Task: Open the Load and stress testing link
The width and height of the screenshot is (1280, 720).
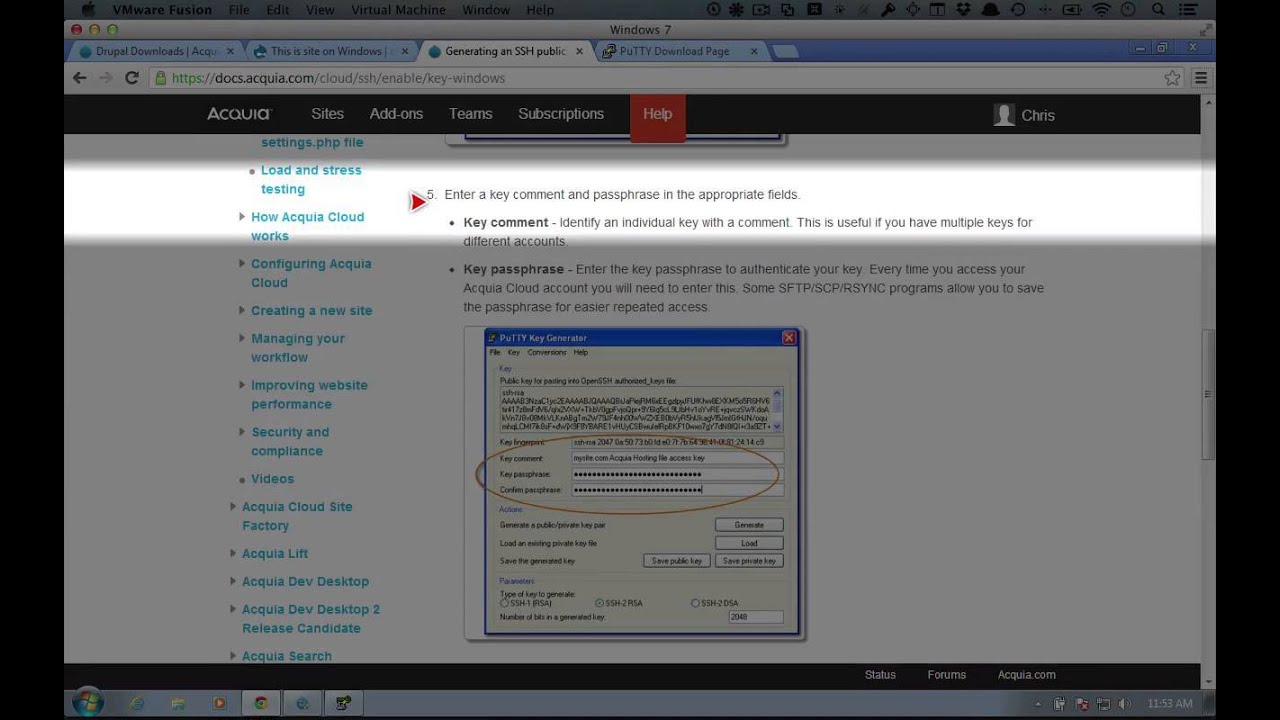Action: (311, 179)
